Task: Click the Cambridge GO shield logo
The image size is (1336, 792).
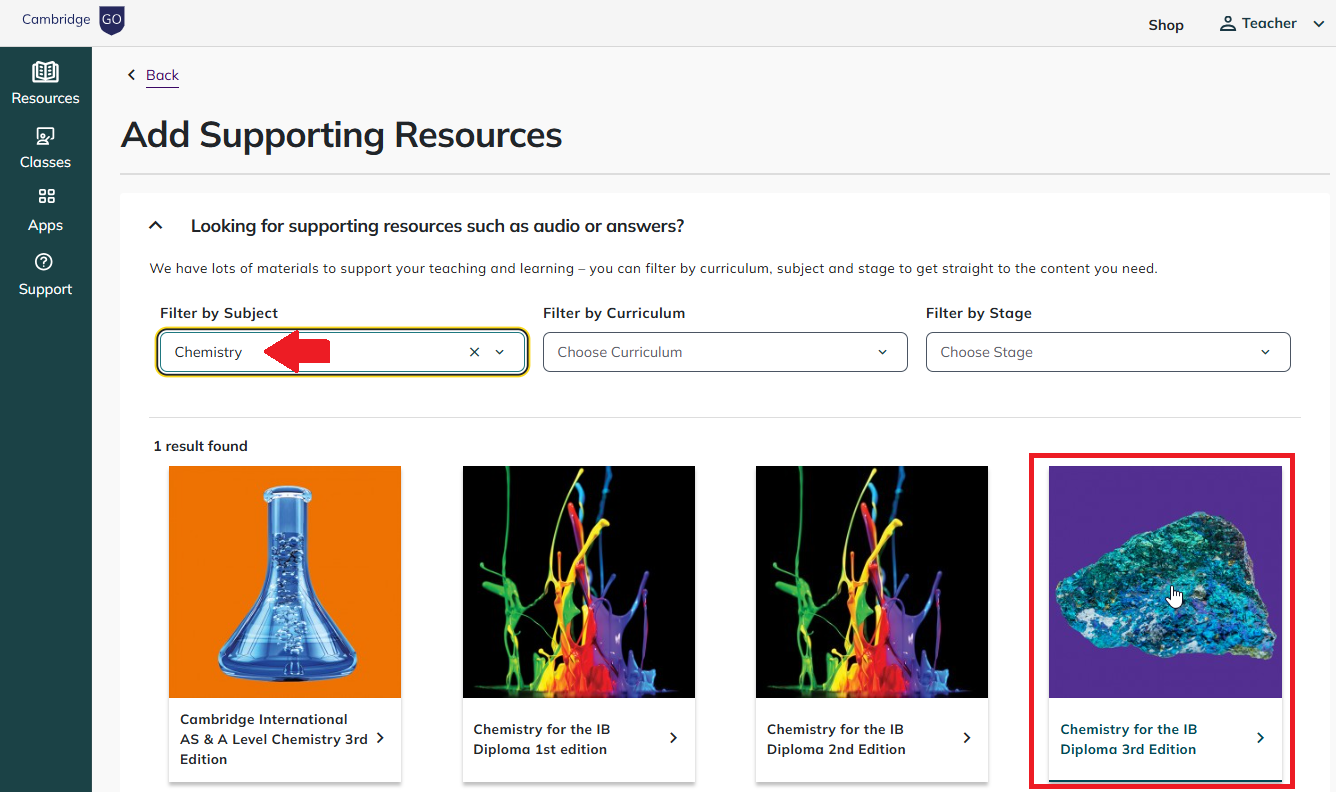Action: 112,20
